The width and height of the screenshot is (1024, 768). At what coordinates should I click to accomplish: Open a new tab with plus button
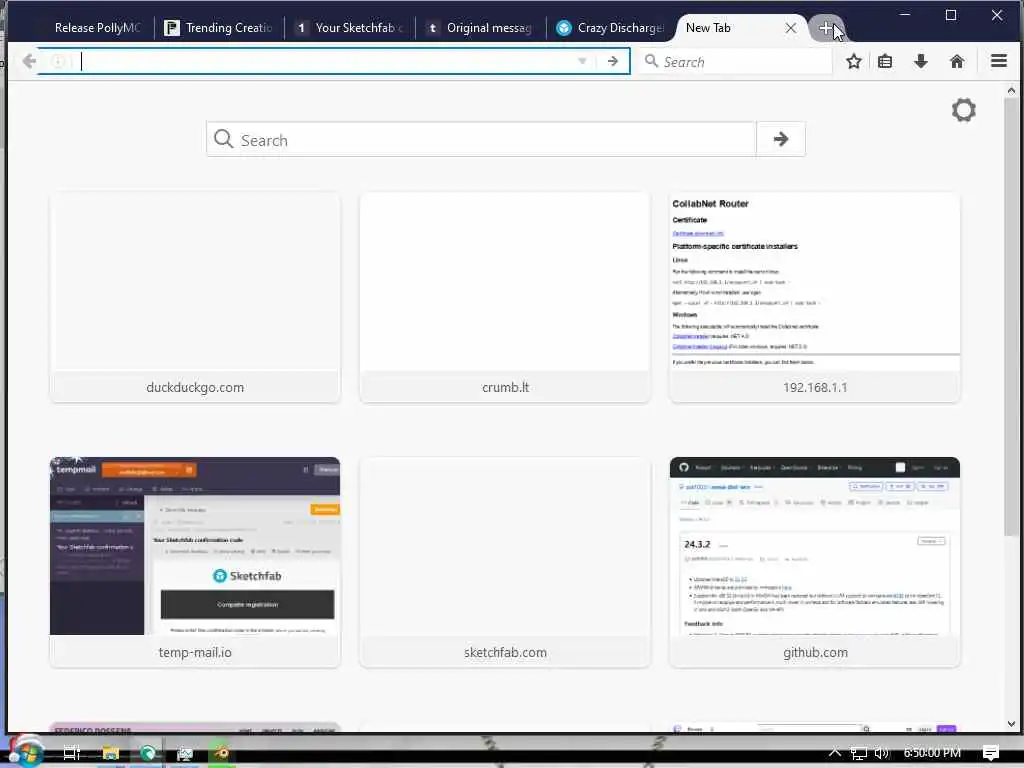pos(825,28)
